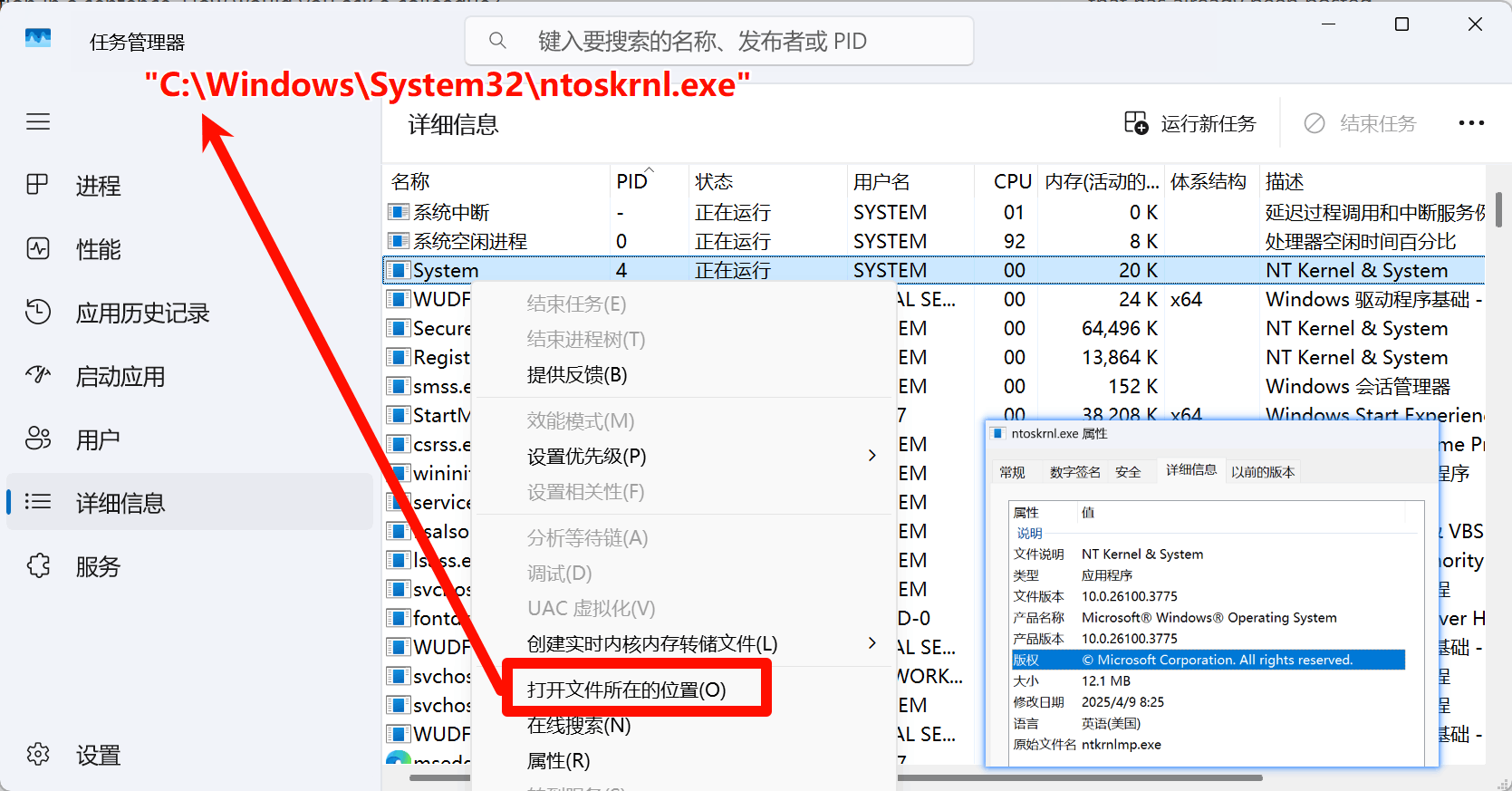Click the Performance (性能) sidebar icon
The width and height of the screenshot is (1512, 791).
38,248
